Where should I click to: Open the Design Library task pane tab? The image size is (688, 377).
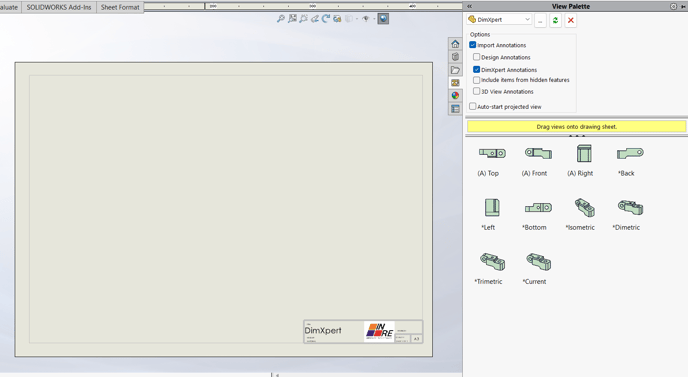[455, 57]
